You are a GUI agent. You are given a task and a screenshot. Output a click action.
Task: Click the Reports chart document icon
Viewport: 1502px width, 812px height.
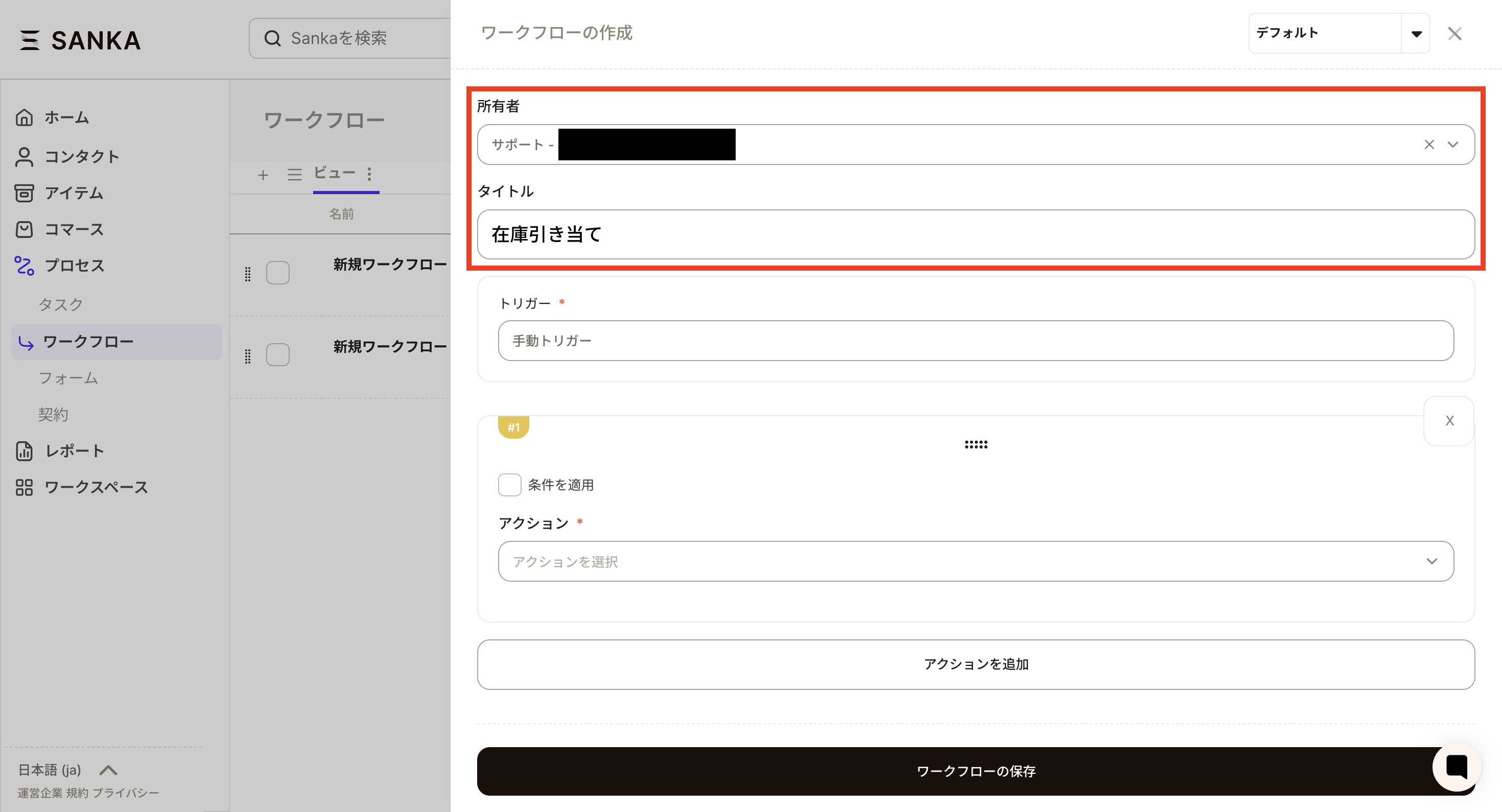pos(24,450)
